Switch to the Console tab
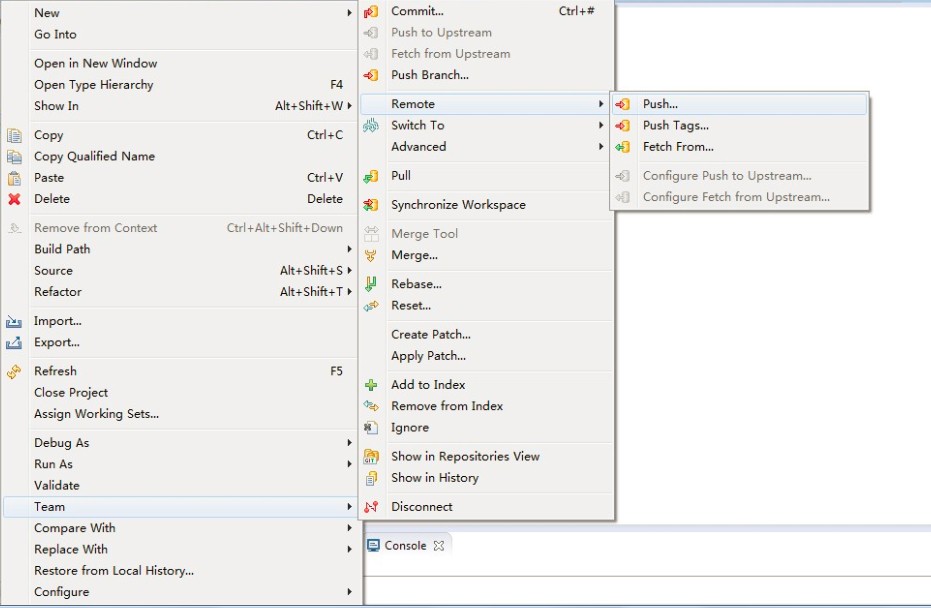The image size is (931, 608). (x=405, y=546)
